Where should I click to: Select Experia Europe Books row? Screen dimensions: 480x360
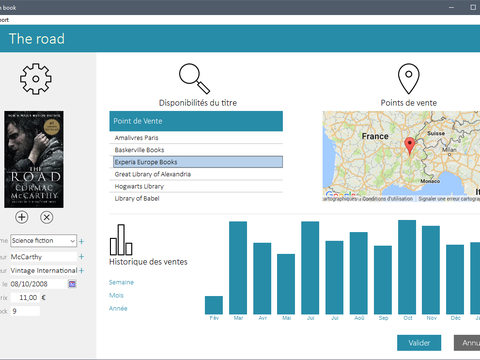[x=198, y=162]
